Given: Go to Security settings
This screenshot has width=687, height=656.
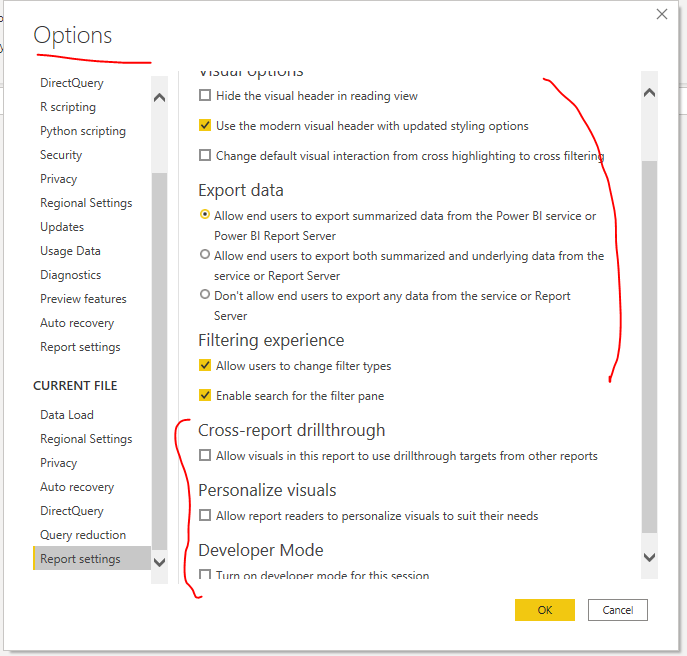Looking at the screenshot, I should 61,155.
